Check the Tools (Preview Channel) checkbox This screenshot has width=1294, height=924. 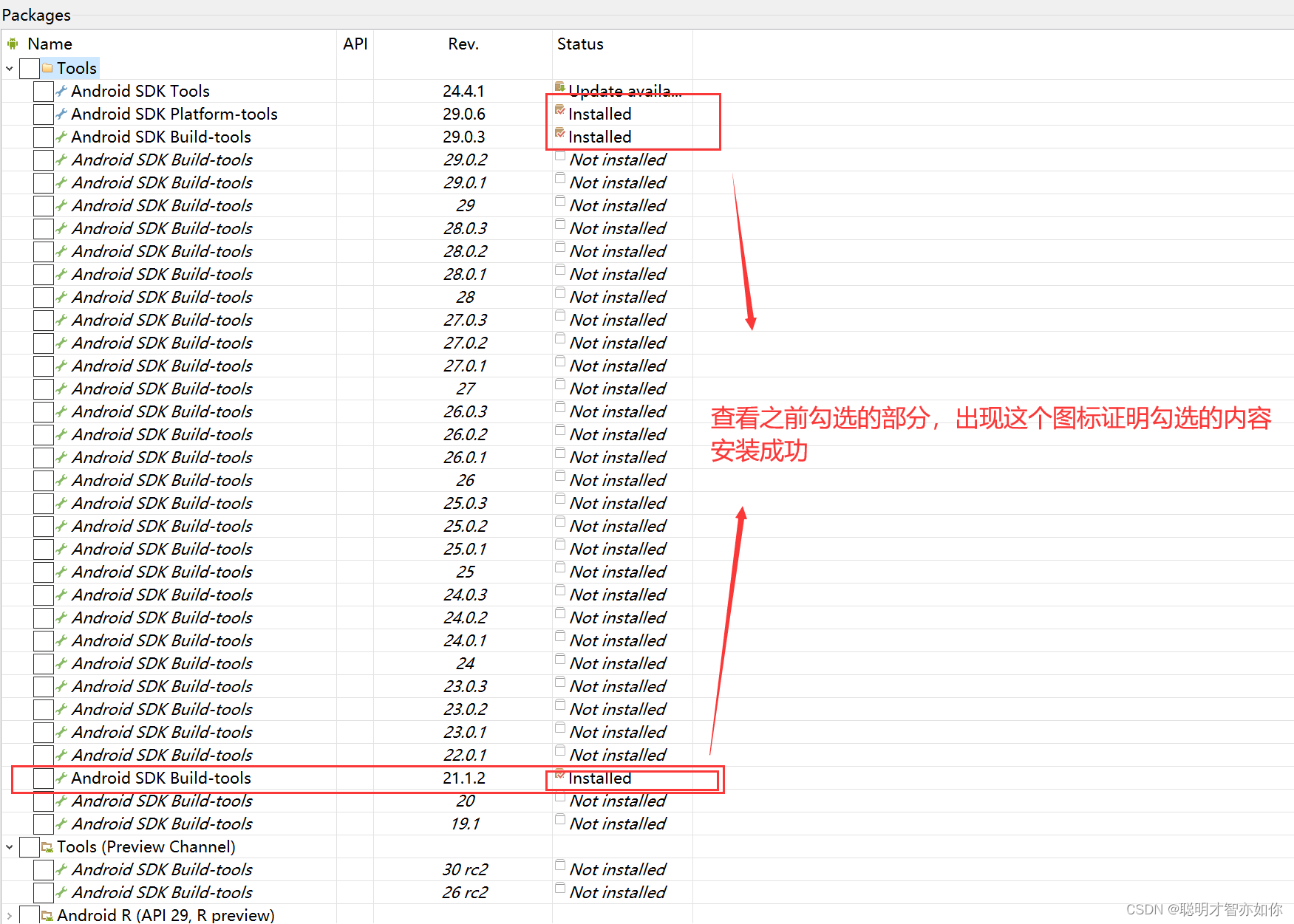30,846
